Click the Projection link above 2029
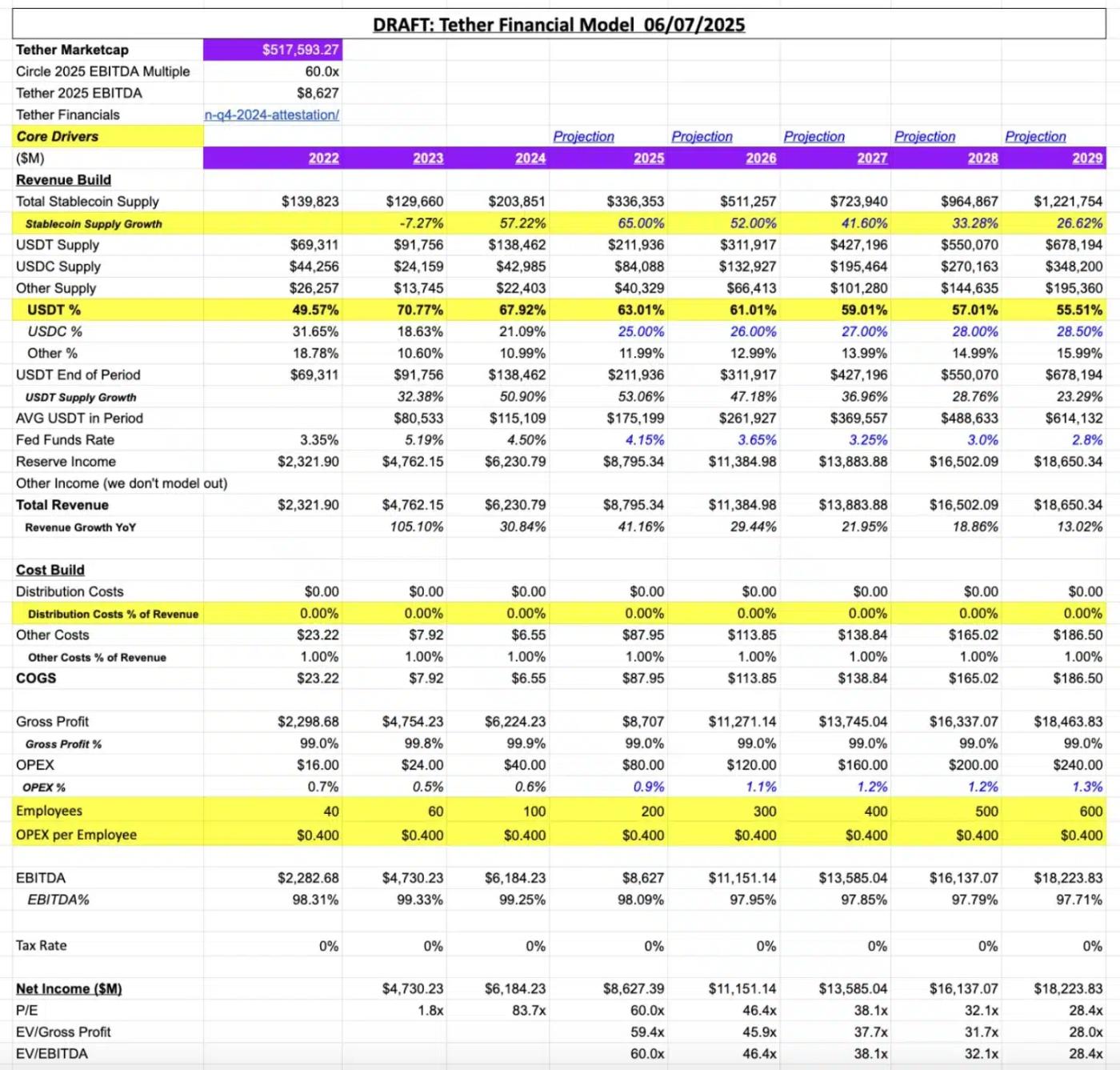 pyautogui.click(x=1035, y=137)
